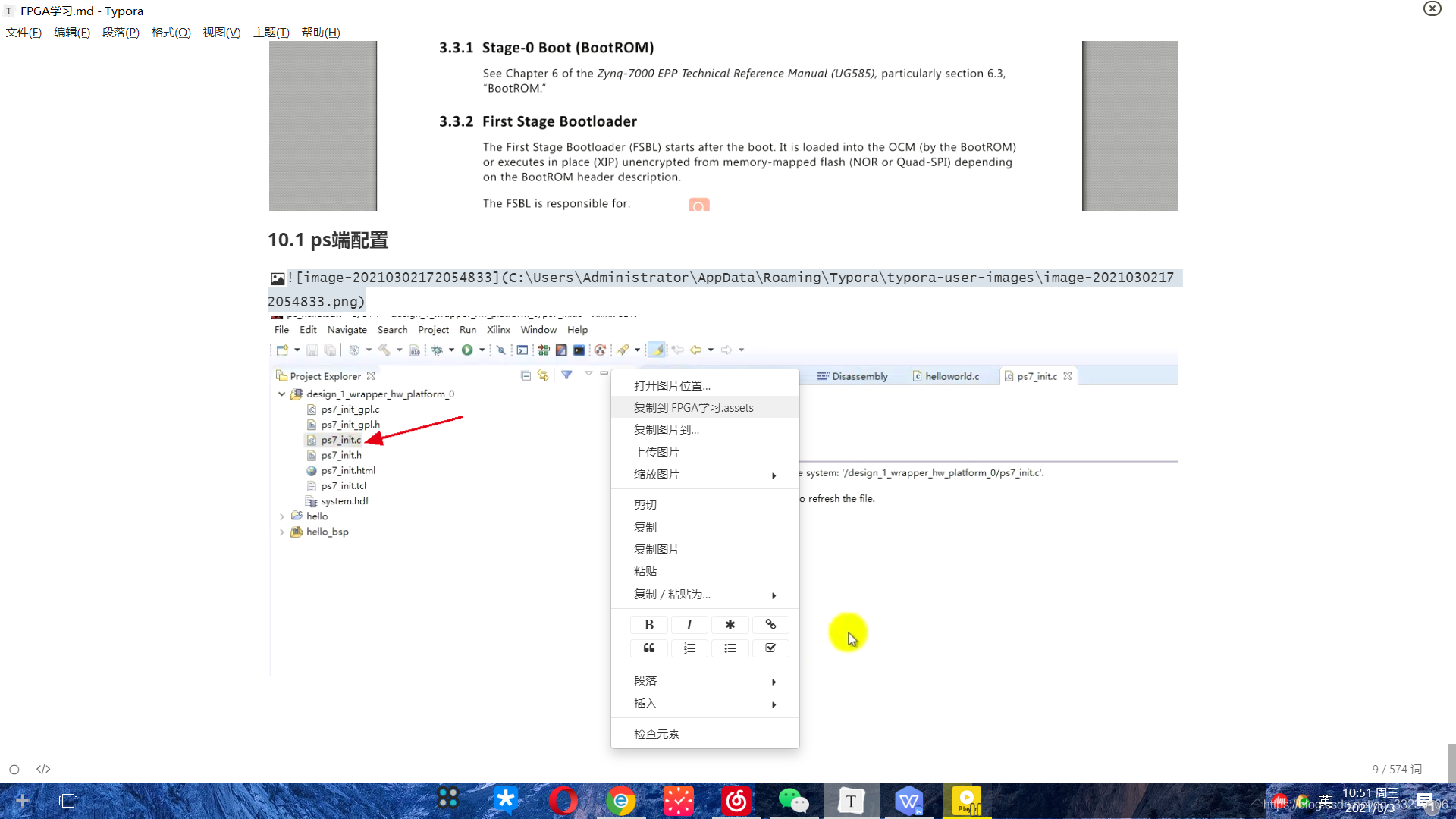
Task: Open Task View on the taskbar
Action: click(x=68, y=801)
